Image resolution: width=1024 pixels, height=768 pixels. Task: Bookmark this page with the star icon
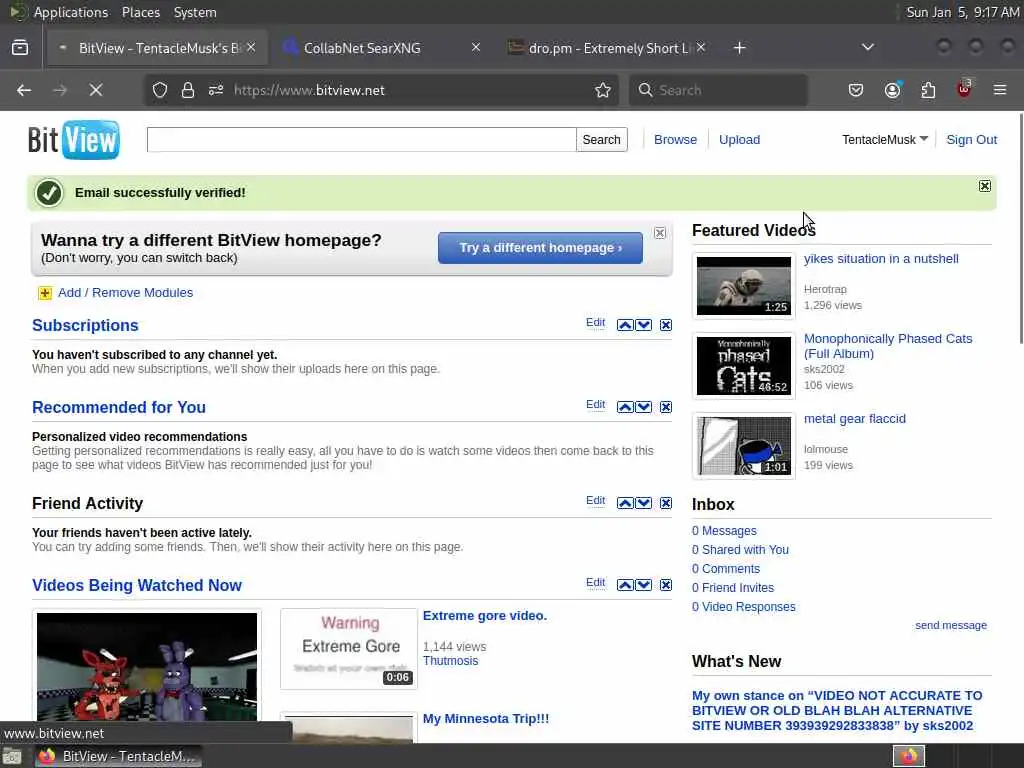coord(603,90)
